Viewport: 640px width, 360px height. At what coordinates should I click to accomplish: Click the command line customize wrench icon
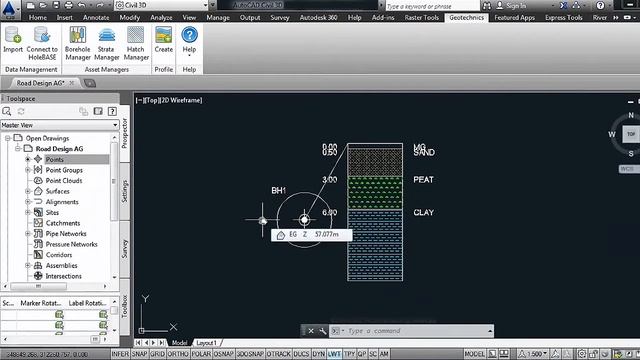322,331
